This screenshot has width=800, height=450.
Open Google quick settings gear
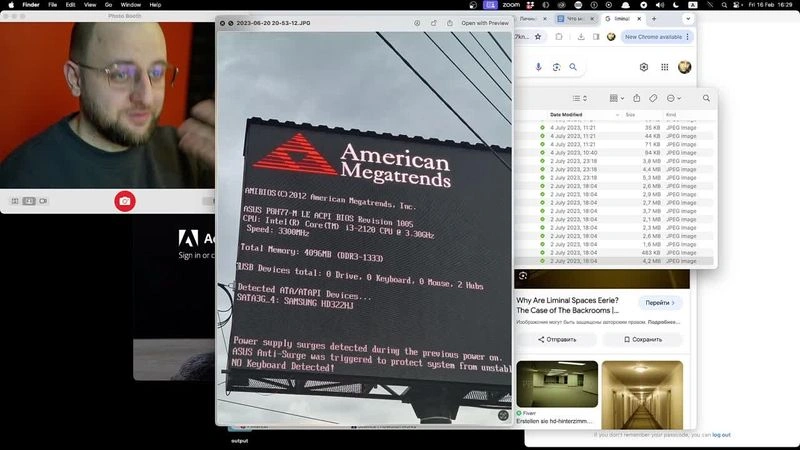(644, 67)
